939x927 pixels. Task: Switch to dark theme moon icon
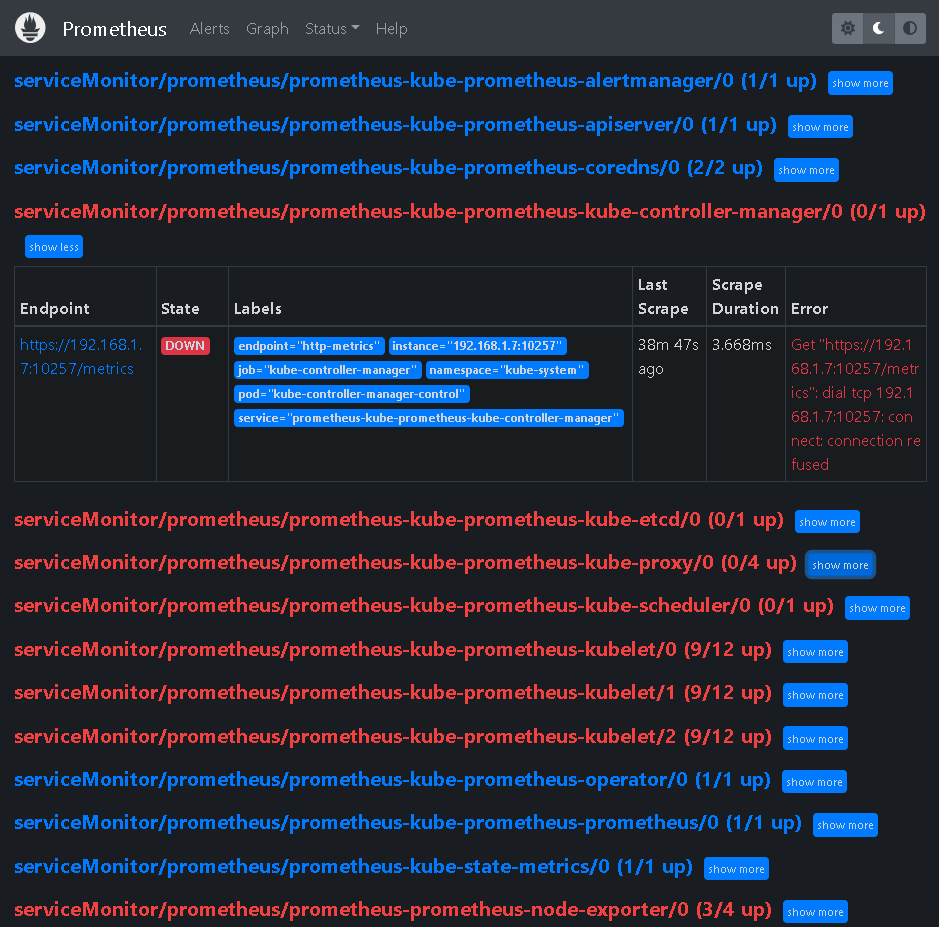pyautogui.click(x=879, y=28)
